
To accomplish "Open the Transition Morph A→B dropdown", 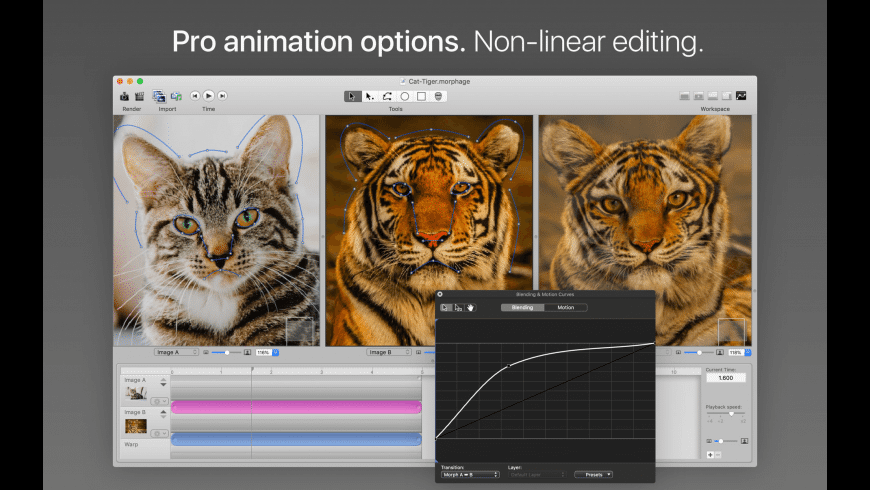I will click(x=470, y=475).
